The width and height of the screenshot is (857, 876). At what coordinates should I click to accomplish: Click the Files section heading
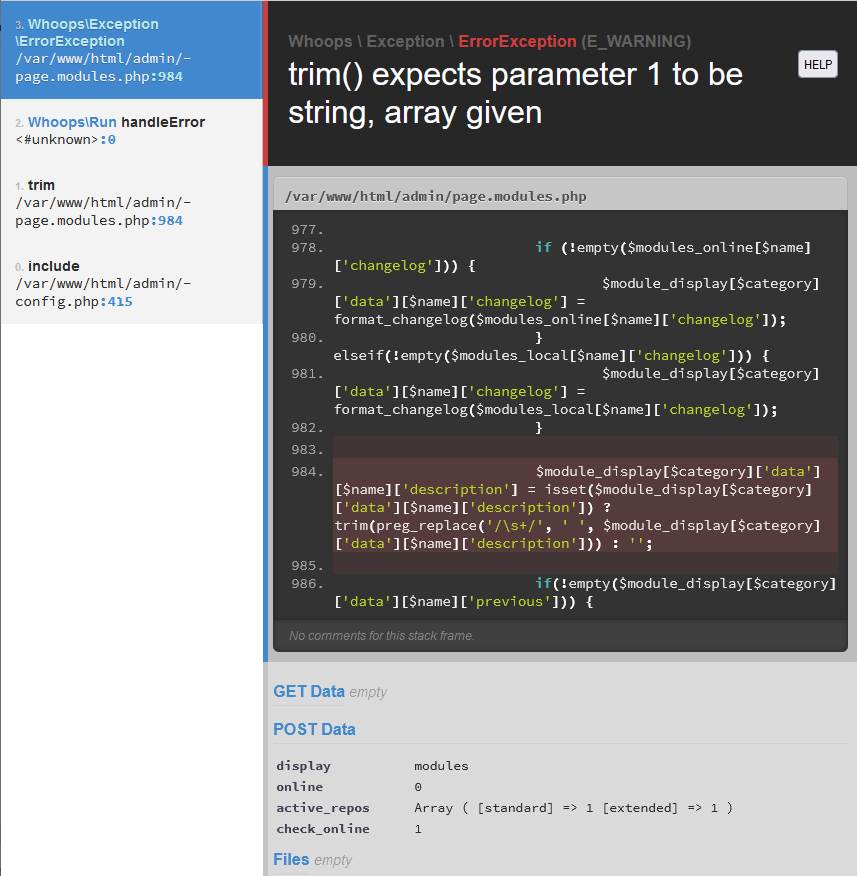[291, 859]
